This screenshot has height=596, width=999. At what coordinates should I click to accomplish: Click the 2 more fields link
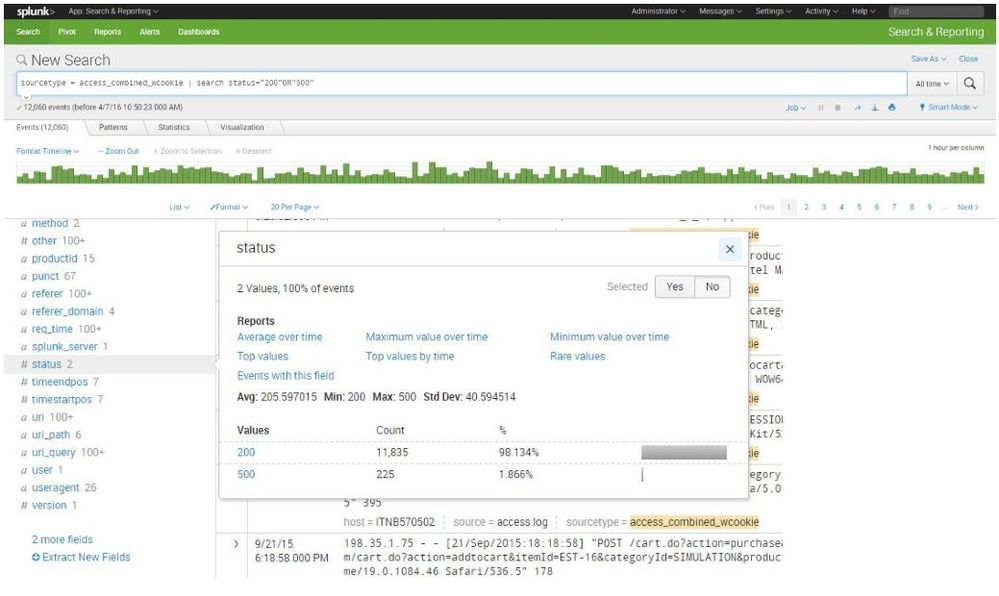pyautogui.click(x=62, y=540)
